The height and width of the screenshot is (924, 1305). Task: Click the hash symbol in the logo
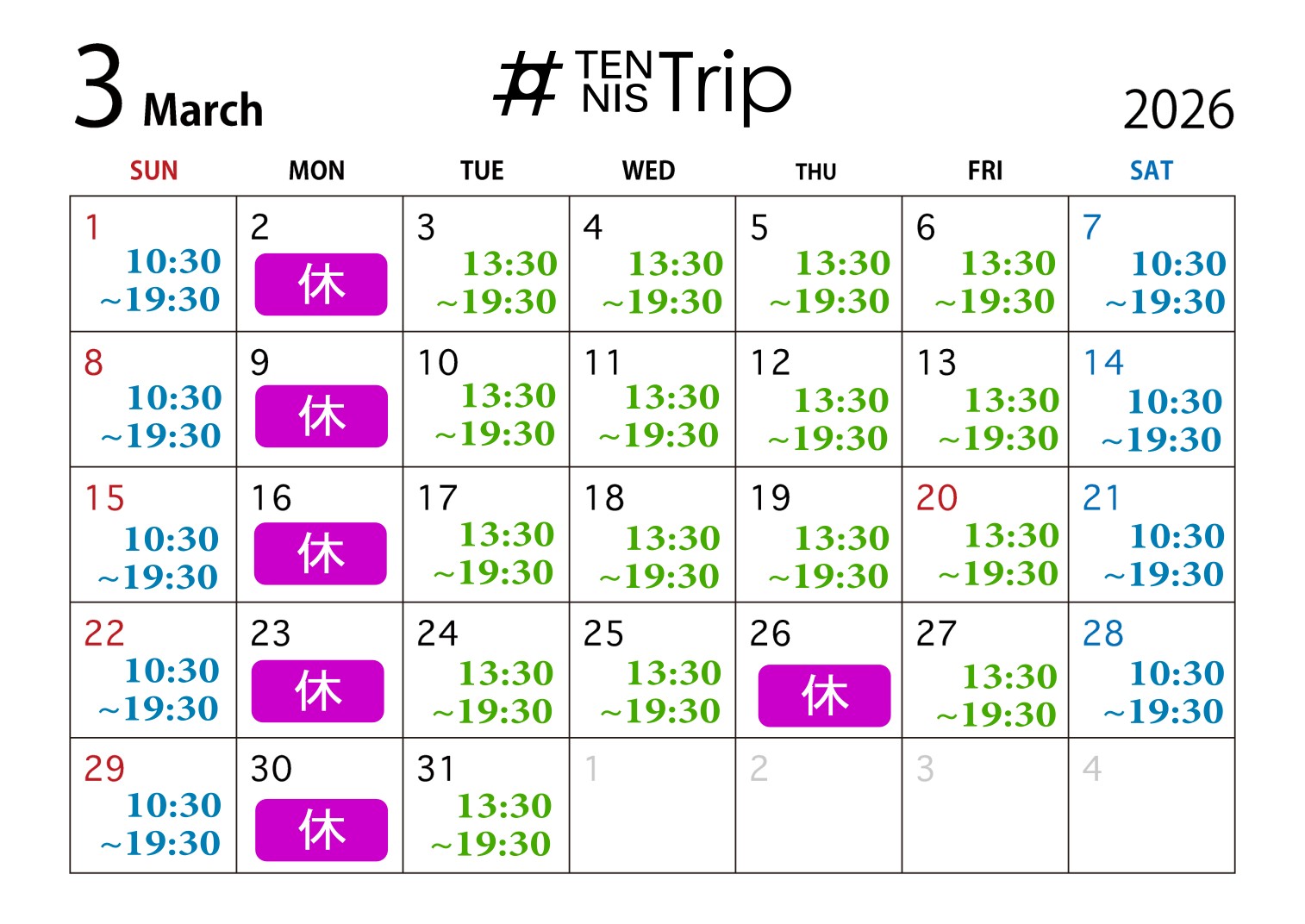[x=527, y=84]
